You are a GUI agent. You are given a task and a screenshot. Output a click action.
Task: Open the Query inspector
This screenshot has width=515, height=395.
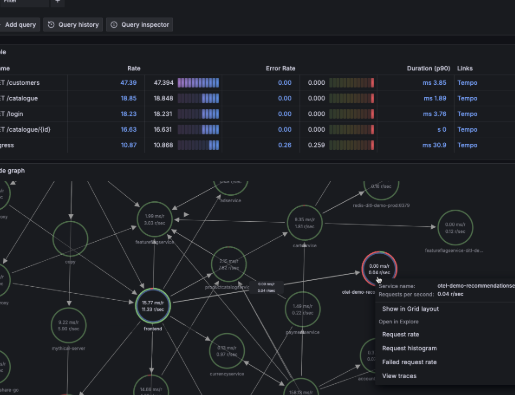(x=139, y=25)
